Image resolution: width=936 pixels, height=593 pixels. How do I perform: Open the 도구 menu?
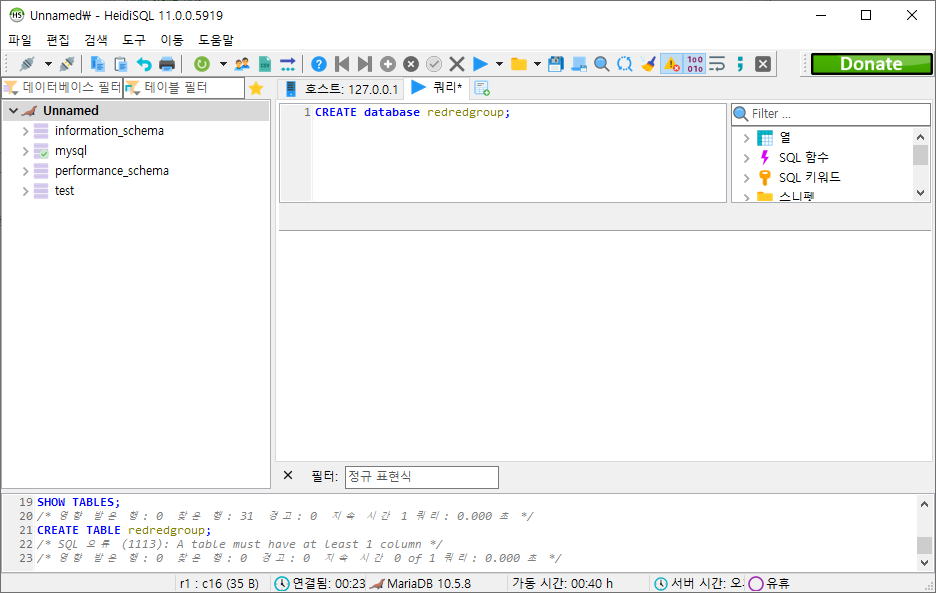coord(134,40)
